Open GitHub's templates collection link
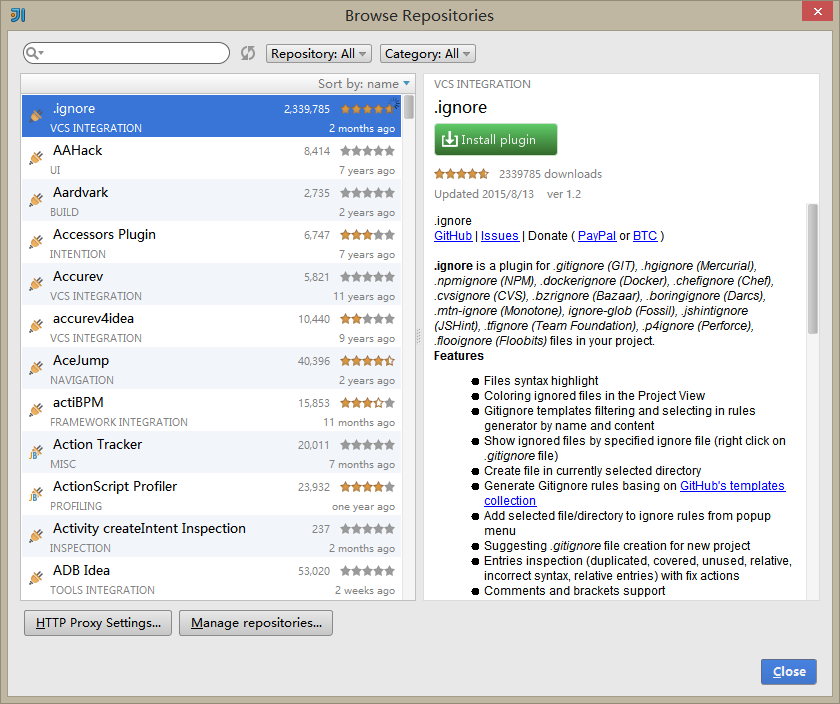Image resolution: width=840 pixels, height=704 pixels. [x=732, y=485]
